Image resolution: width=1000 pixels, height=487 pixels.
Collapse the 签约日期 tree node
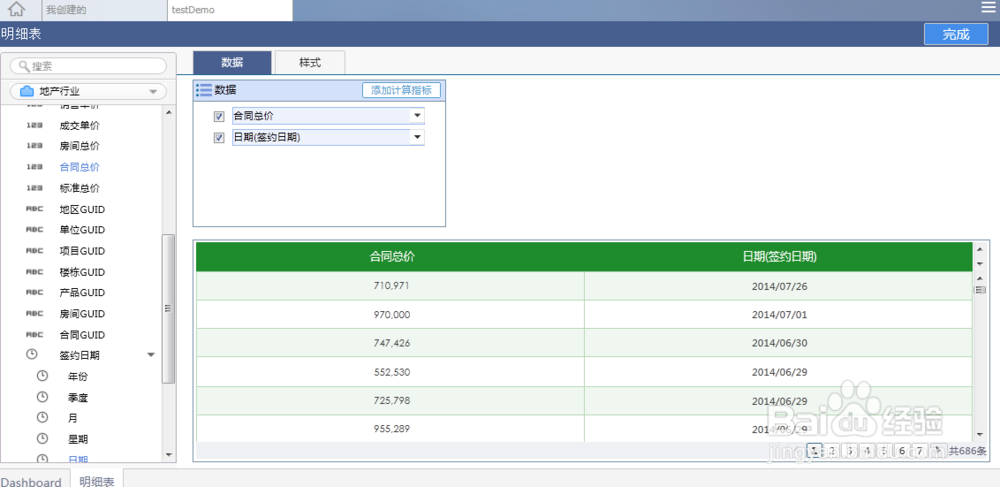(151, 355)
